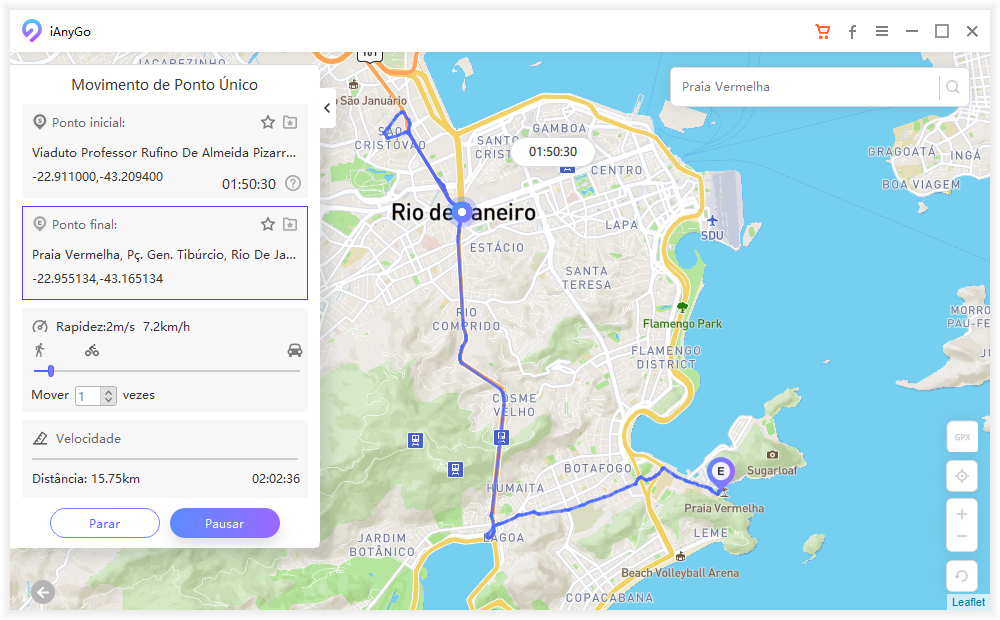Image resolution: width=1000 pixels, height=620 pixels.
Task: Click the Ponto inicial pin icon
Action: point(40,121)
